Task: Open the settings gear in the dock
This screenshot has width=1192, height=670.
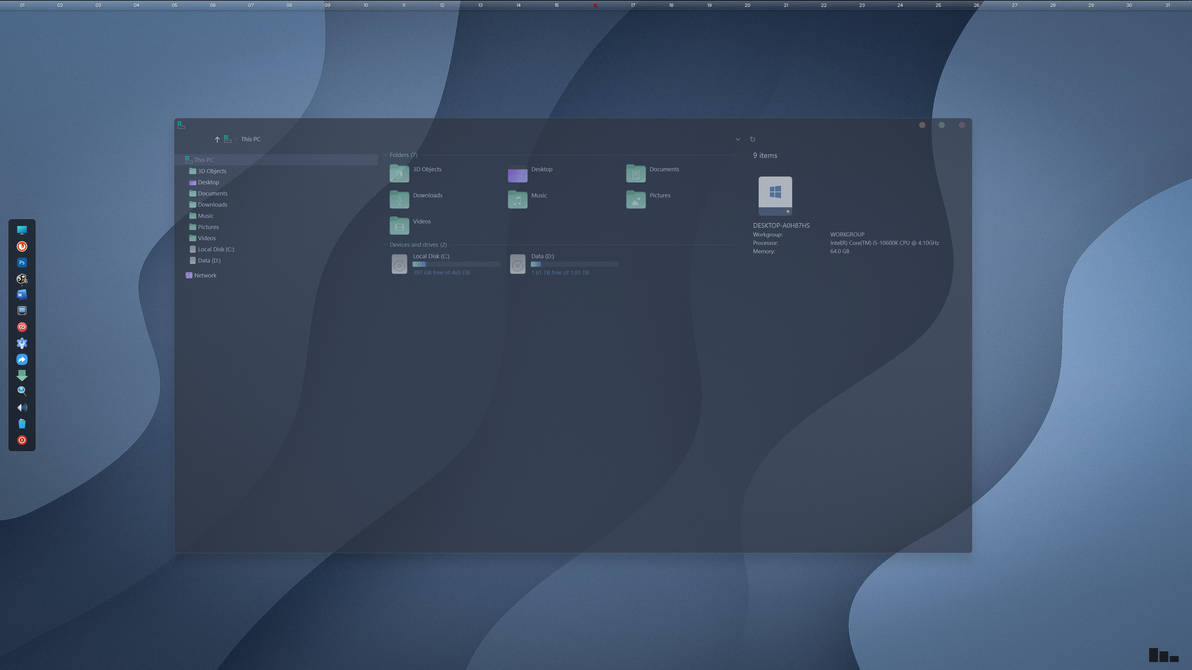Action: point(22,343)
